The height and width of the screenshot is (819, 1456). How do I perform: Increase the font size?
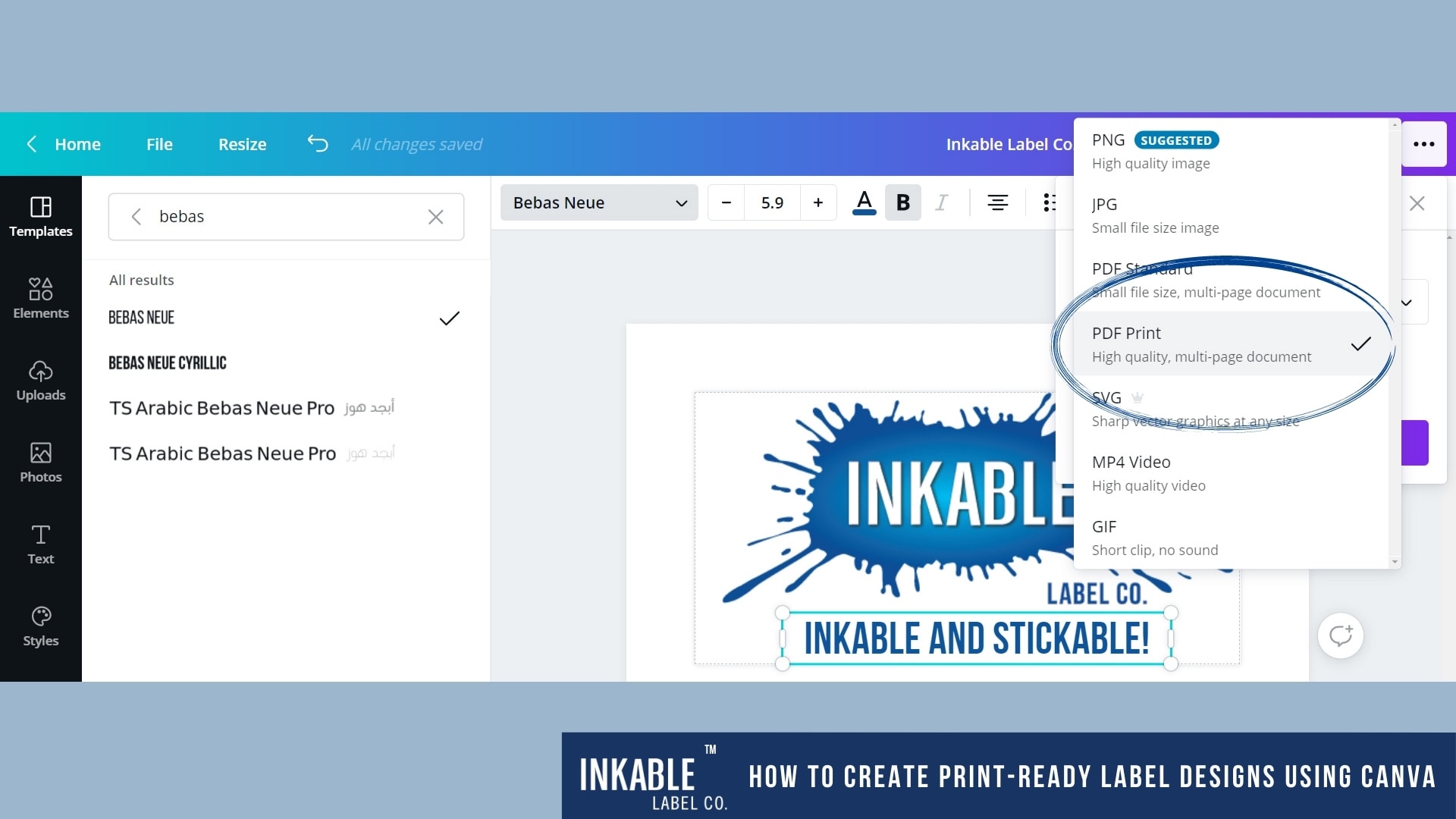click(x=818, y=202)
